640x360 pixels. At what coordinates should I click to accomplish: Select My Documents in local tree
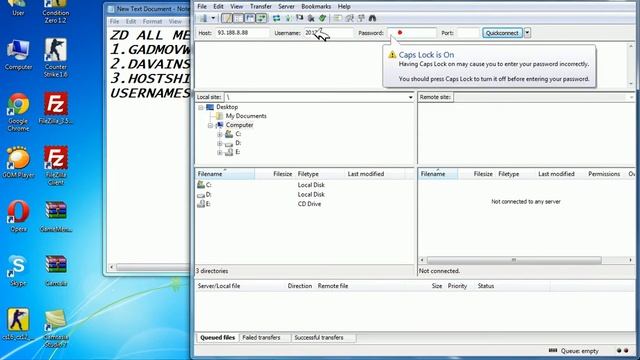pos(246,116)
